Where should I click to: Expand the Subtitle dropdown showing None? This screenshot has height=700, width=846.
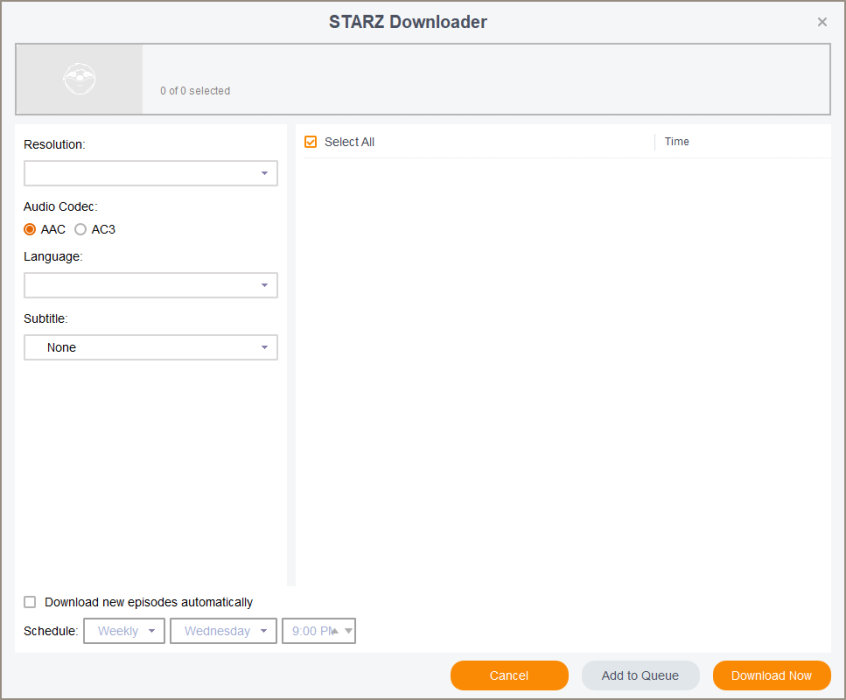[151, 347]
